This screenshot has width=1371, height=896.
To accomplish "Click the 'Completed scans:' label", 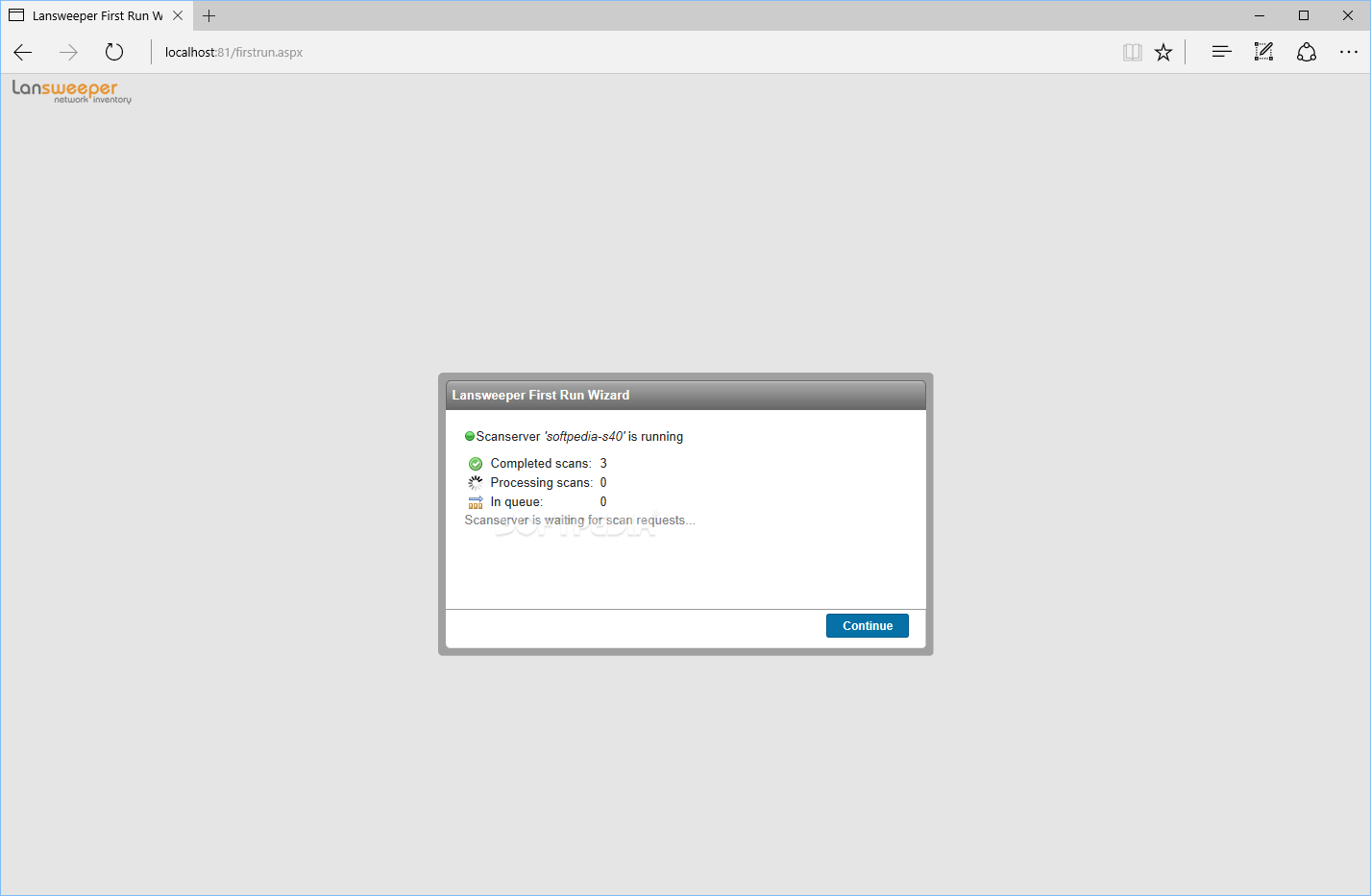I will coord(541,464).
